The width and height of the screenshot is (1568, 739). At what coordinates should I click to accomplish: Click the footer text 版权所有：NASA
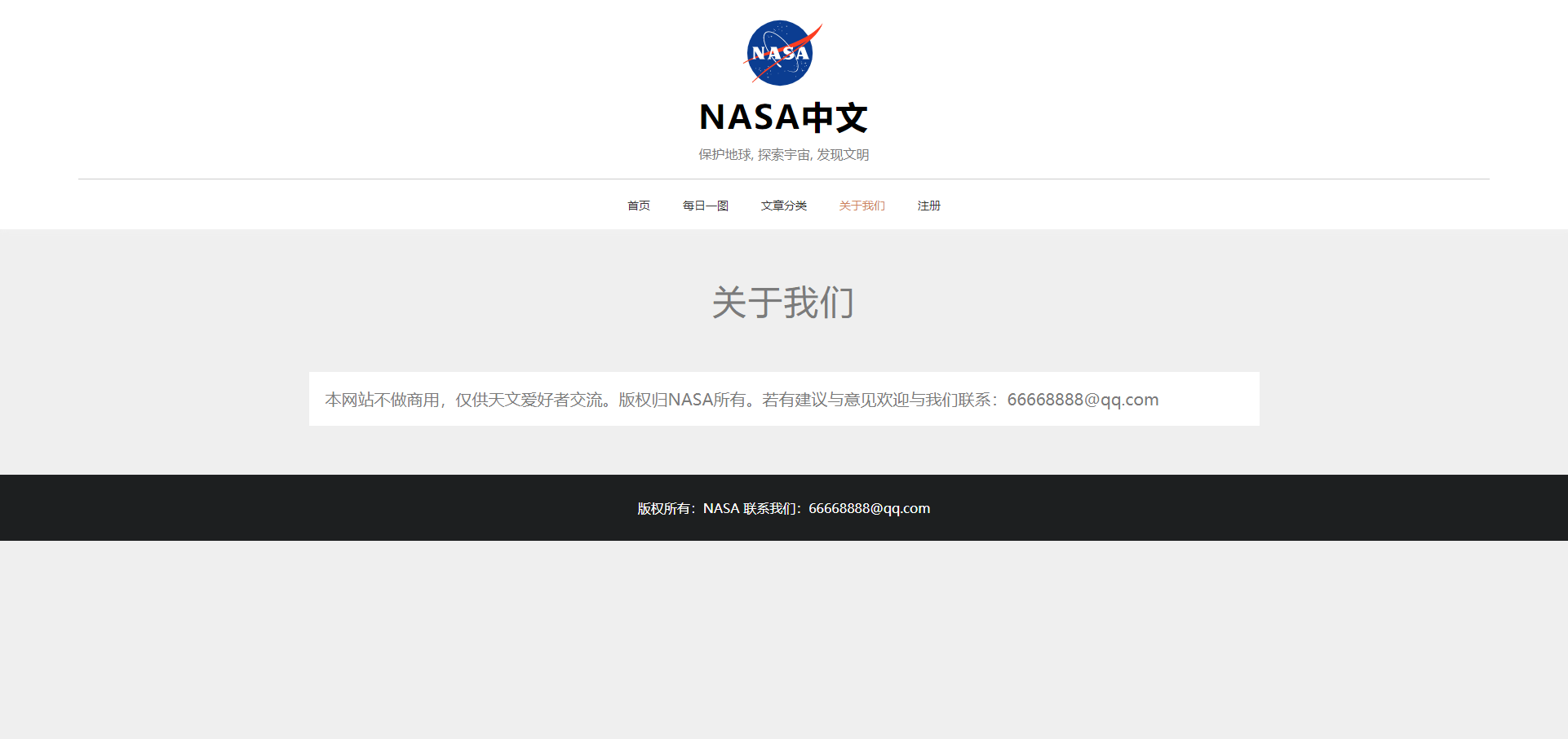point(689,508)
